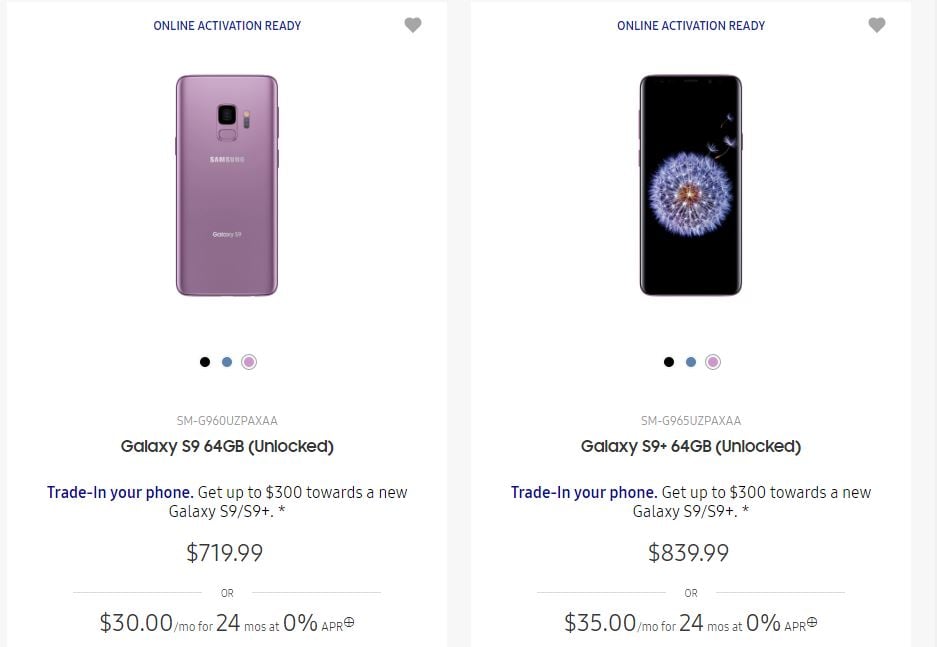Click model number SM-G965UZPAXAA
The image size is (937, 647).
[x=691, y=421]
